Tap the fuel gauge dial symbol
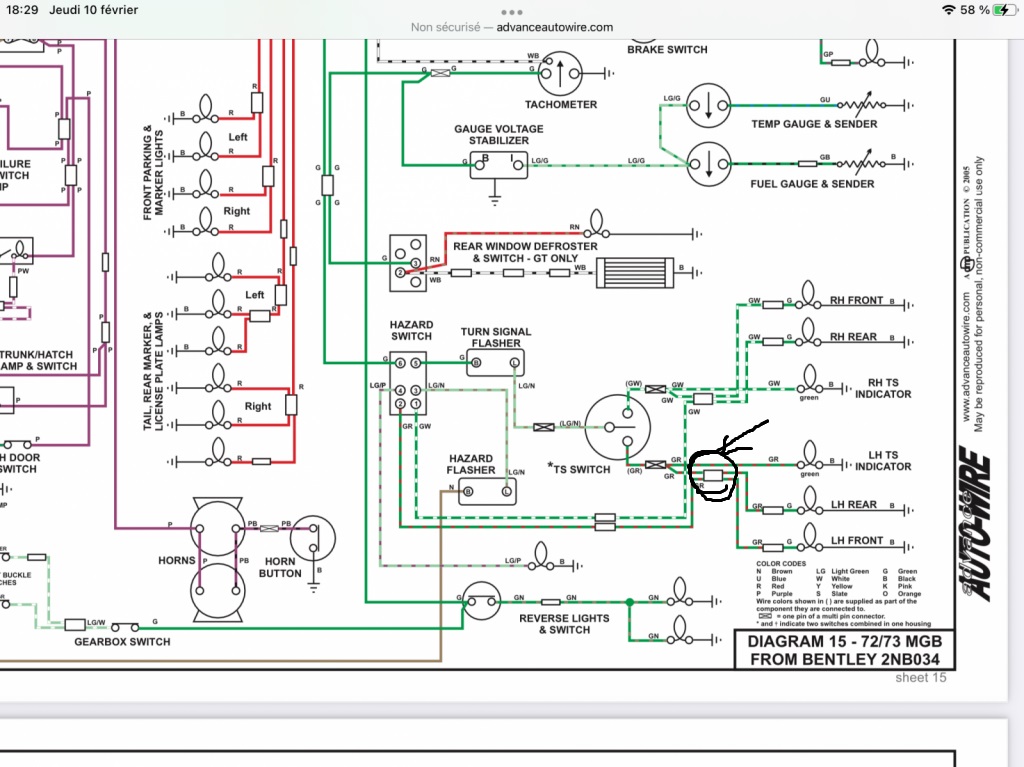This screenshot has height=767, width=1024. [x=709, y=164]
